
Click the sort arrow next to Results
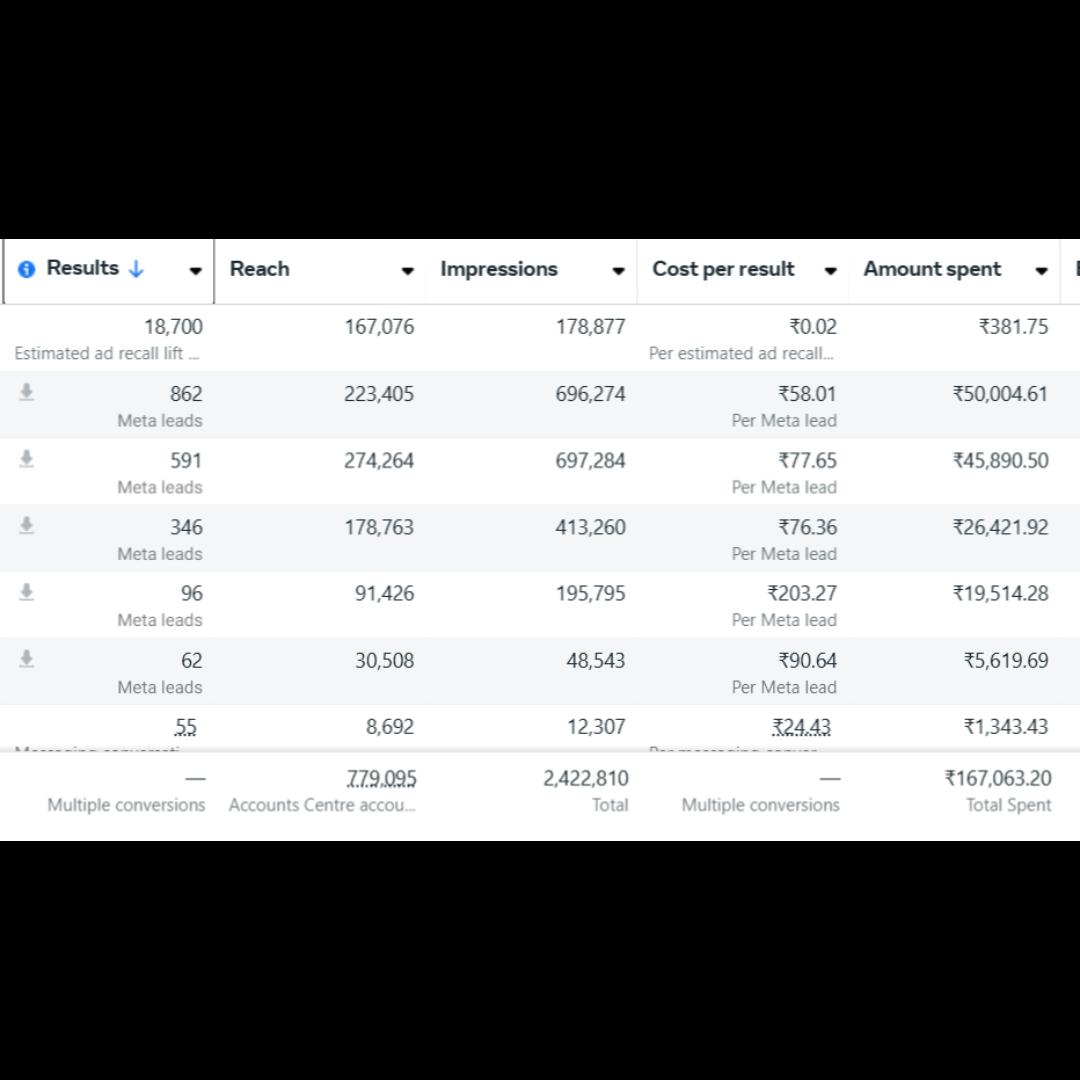136,269
